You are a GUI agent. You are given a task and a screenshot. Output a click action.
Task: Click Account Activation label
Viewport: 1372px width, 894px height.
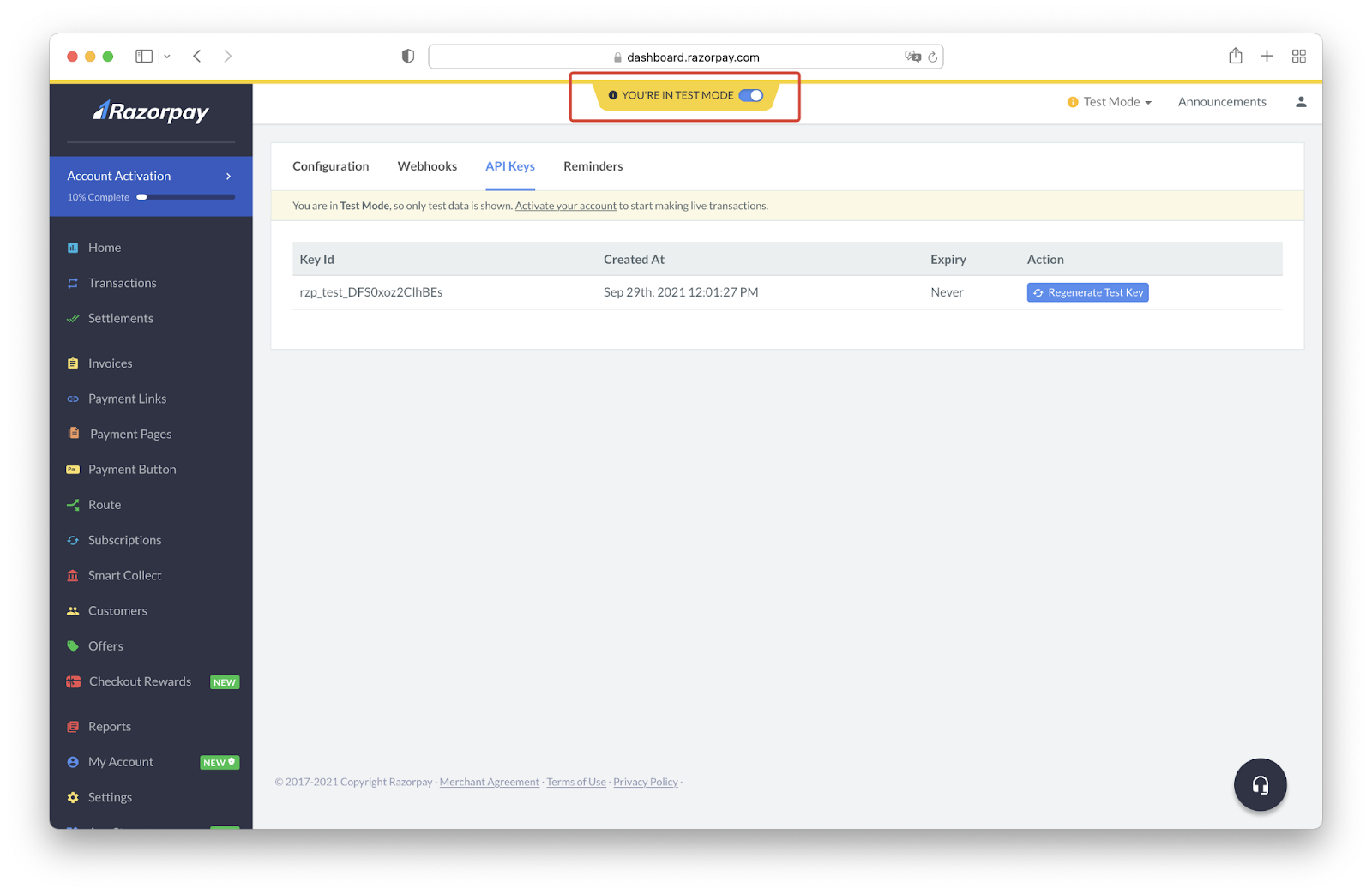[119, 176]
